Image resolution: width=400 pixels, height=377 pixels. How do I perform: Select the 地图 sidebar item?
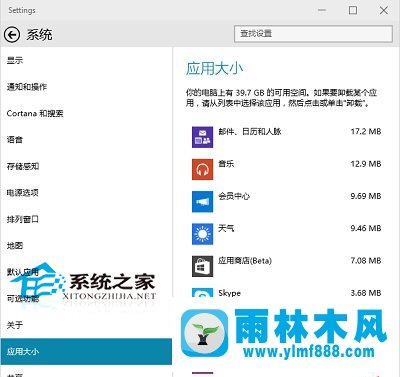click(15, 246)
